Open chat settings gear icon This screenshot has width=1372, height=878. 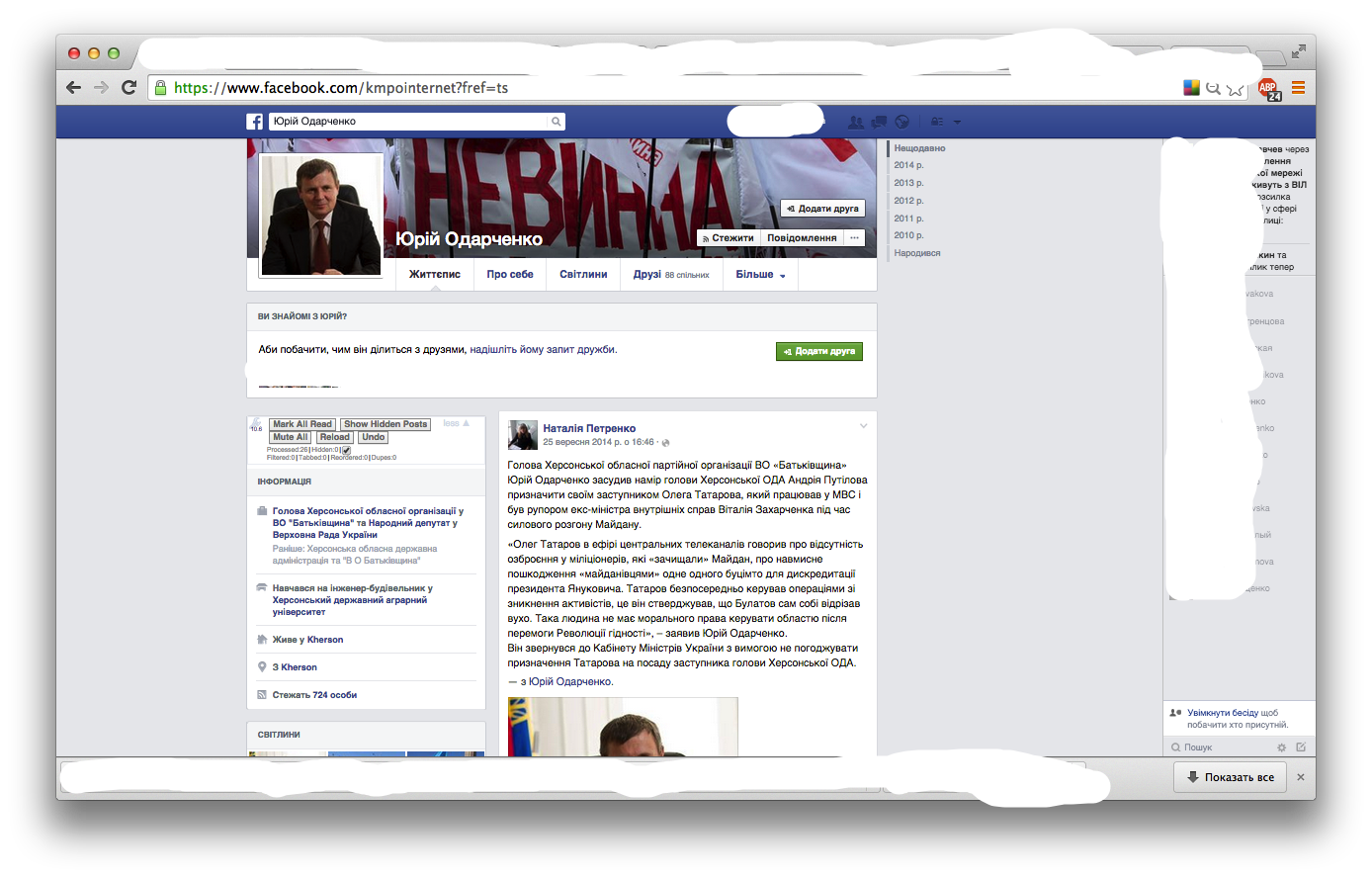(1282, 747)
